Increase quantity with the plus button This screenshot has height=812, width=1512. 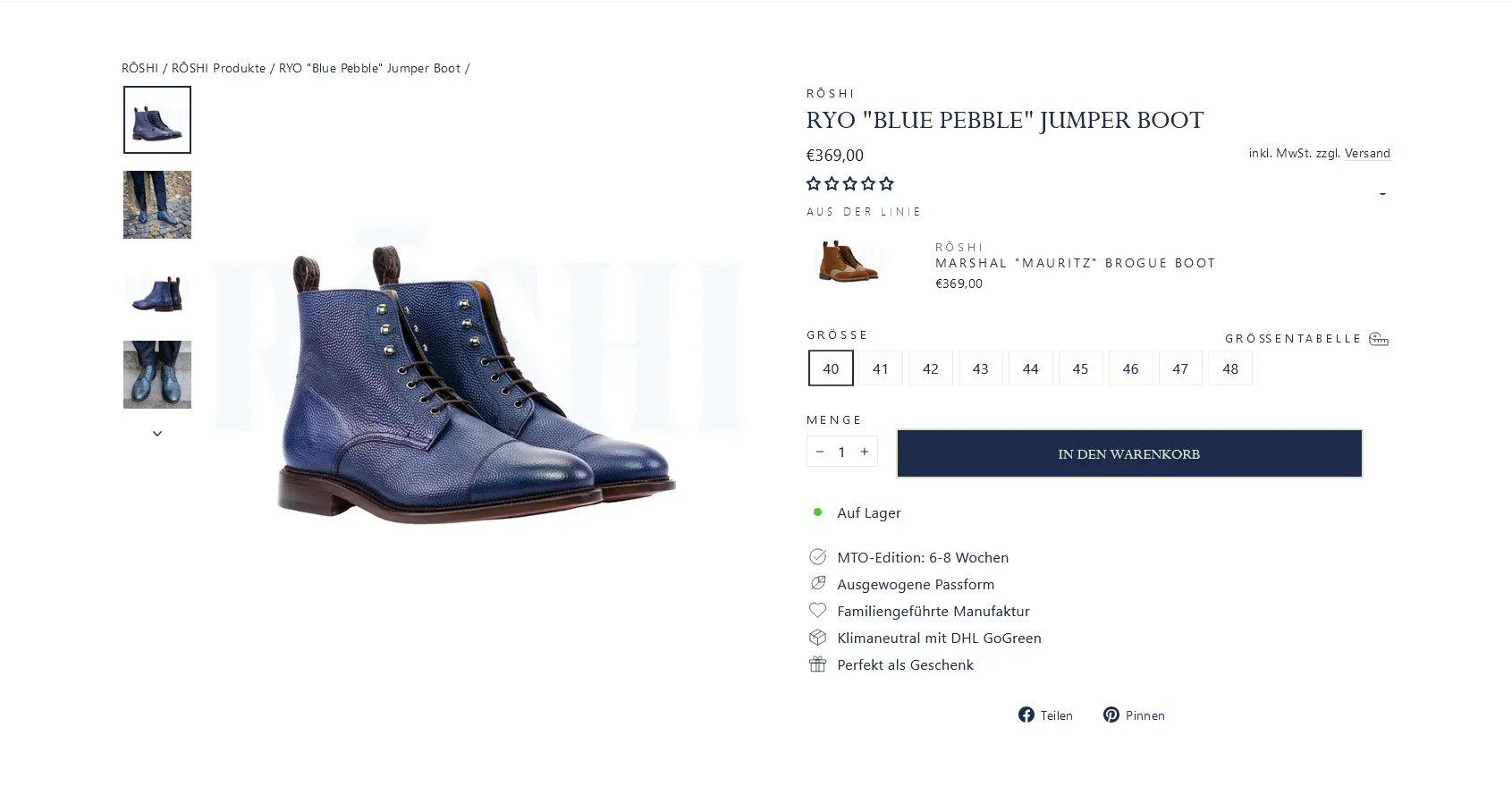pyautogui.click(x=865, y=452)
